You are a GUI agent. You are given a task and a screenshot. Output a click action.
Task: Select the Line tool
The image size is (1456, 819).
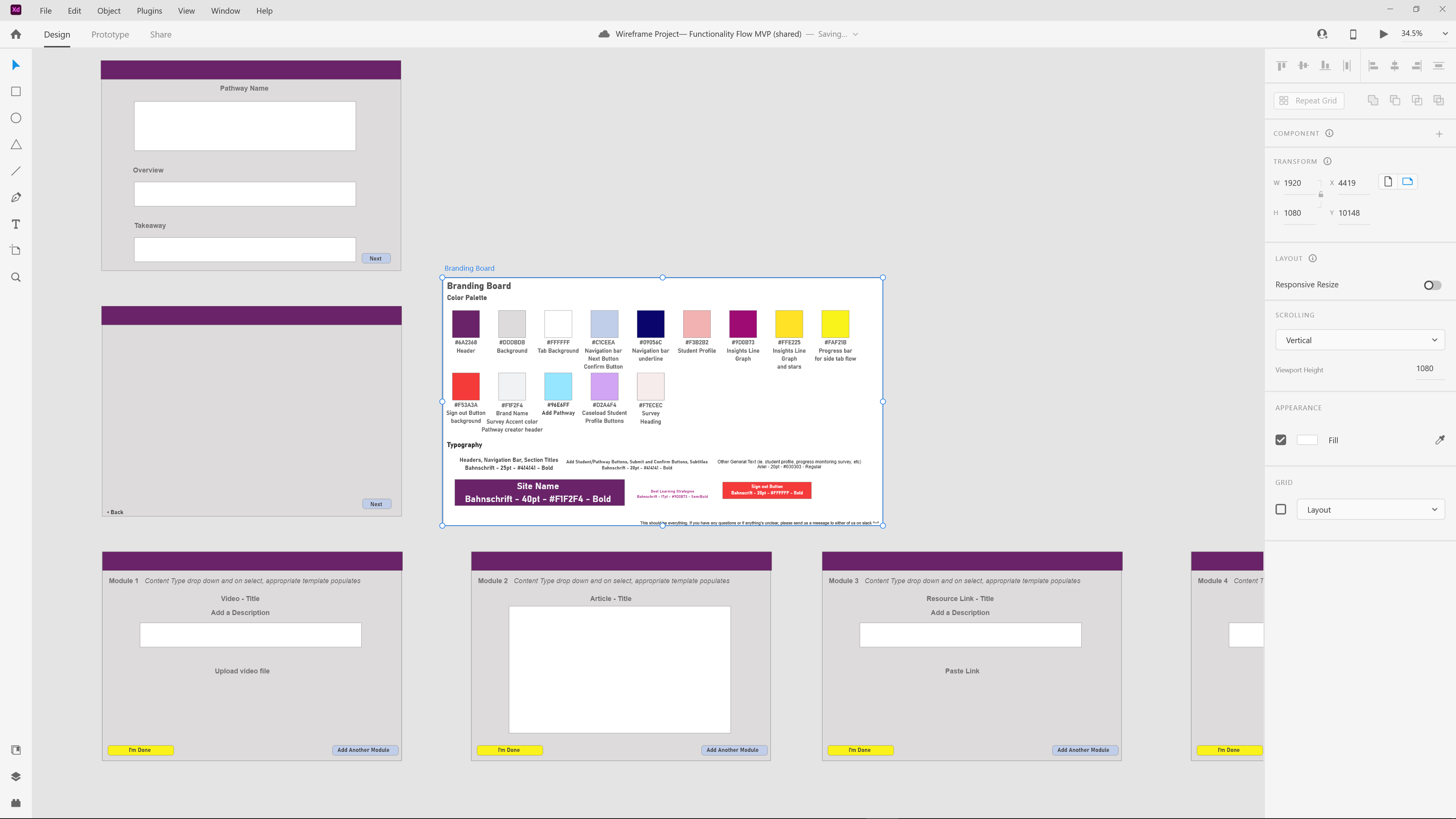tap(16, 171)
